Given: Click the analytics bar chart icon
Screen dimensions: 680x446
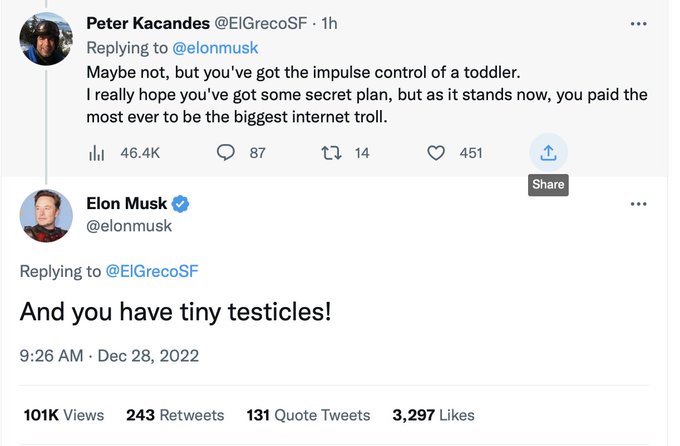Looking at the screenshot, I should pyautogui.click(x=97, y=153).
